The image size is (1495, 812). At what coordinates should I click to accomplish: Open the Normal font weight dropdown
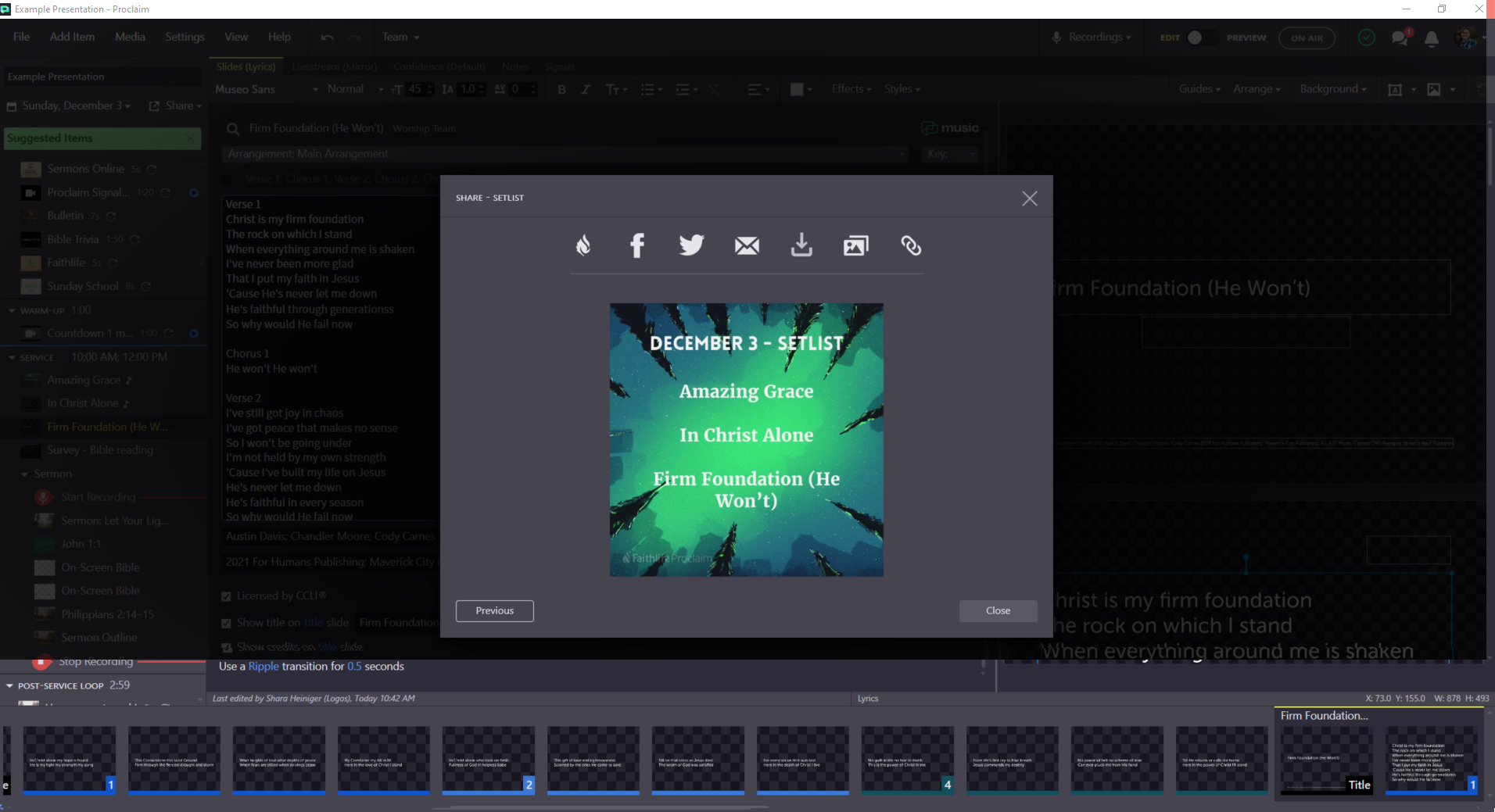pos(354,89)
